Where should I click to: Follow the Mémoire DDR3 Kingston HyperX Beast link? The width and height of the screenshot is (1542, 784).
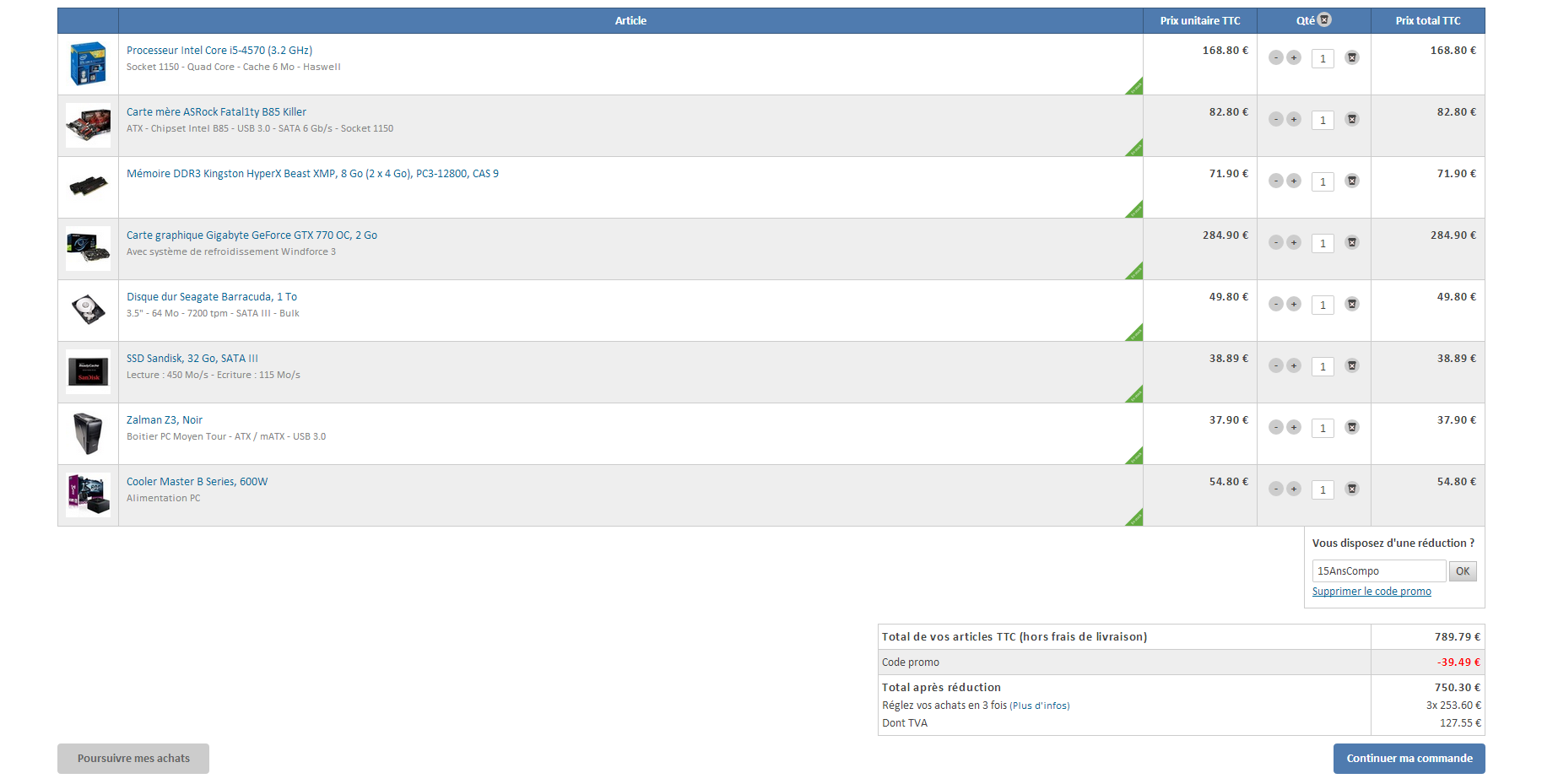pos(312,174)
